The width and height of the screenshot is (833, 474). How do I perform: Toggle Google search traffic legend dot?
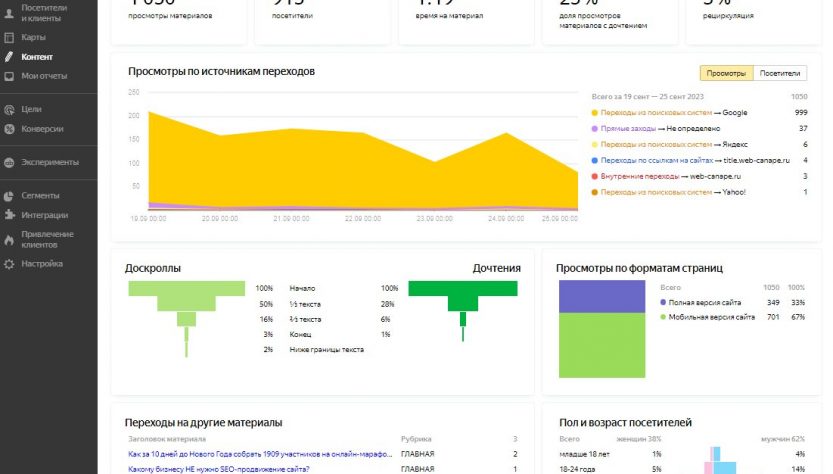click(595, 113)
